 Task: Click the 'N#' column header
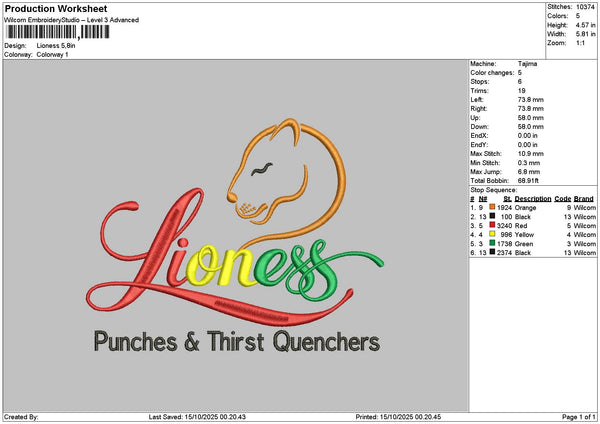click(x=483, y=199)
